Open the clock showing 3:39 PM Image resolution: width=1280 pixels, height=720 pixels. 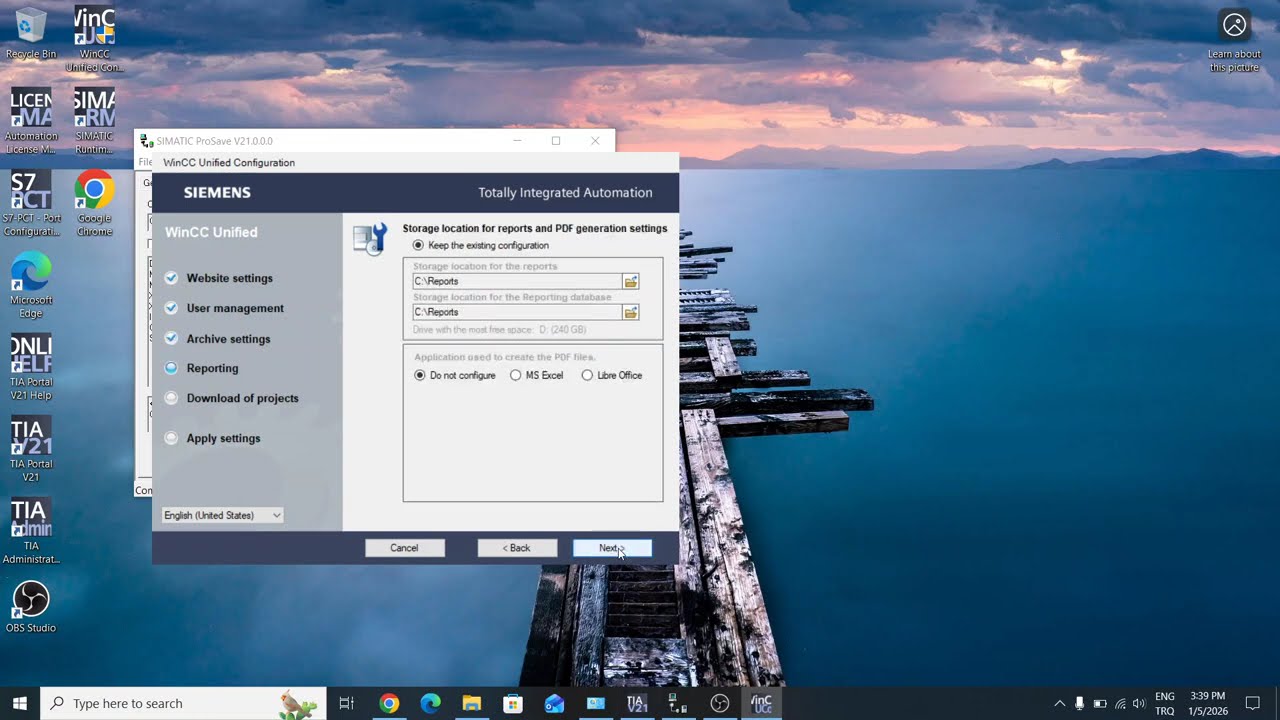pyautogui.click(x=1207, y=703)
